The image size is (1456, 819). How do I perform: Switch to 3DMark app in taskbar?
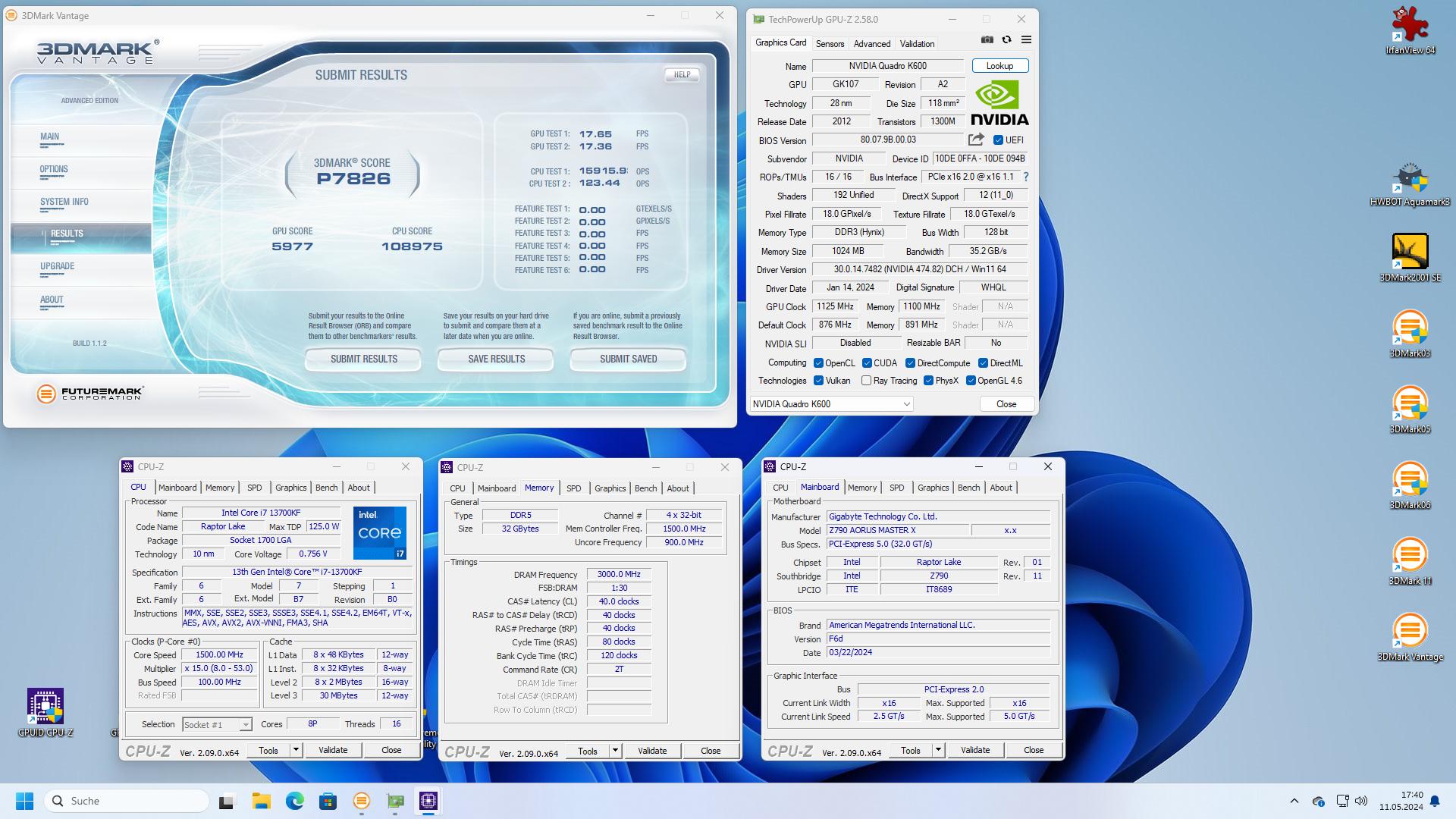tap(362, 801)
